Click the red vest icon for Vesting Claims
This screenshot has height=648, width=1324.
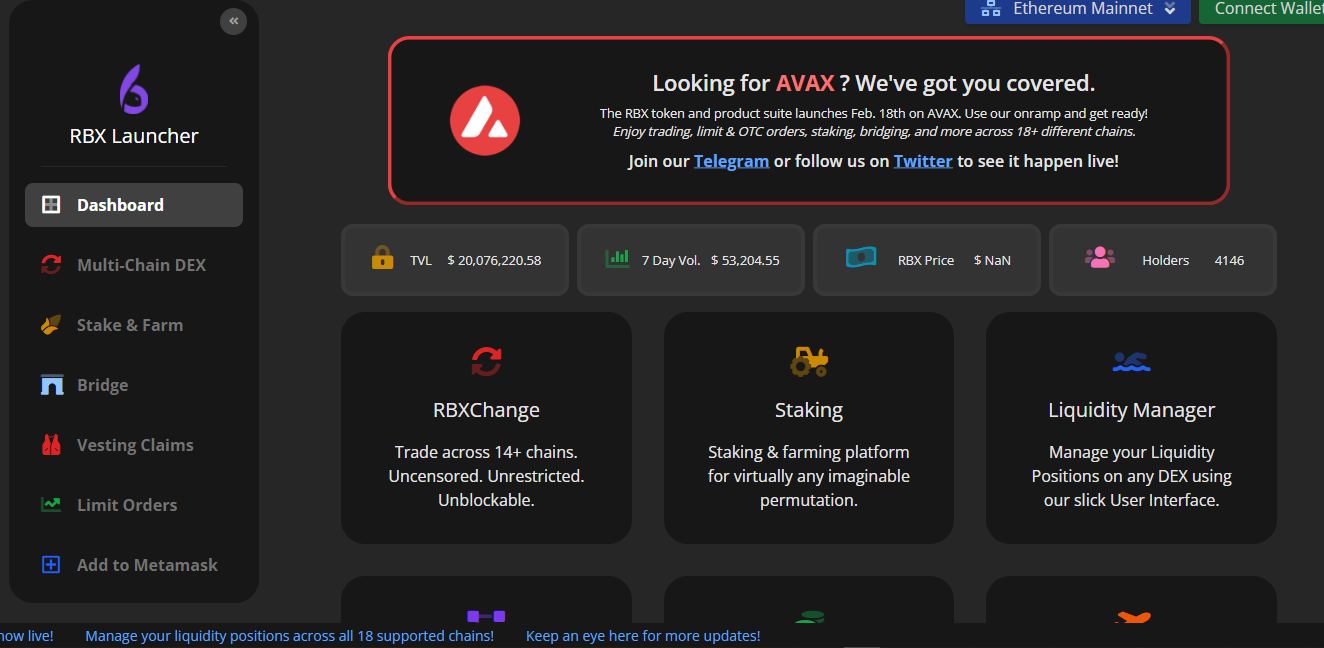click(x=51, y=445)
